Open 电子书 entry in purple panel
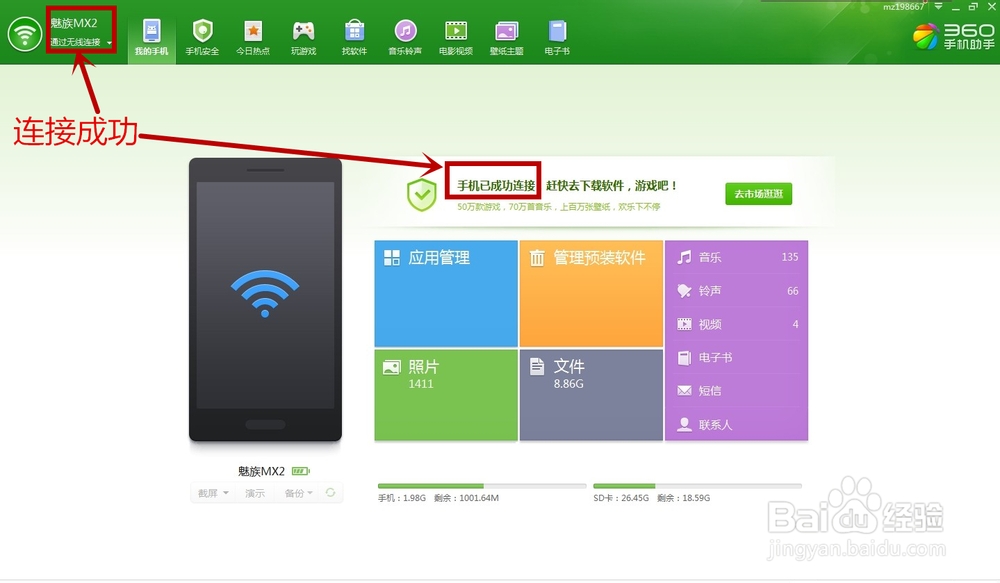This screenshot has width=1000, height=583. pyautogui.click(x=737, y=358)
